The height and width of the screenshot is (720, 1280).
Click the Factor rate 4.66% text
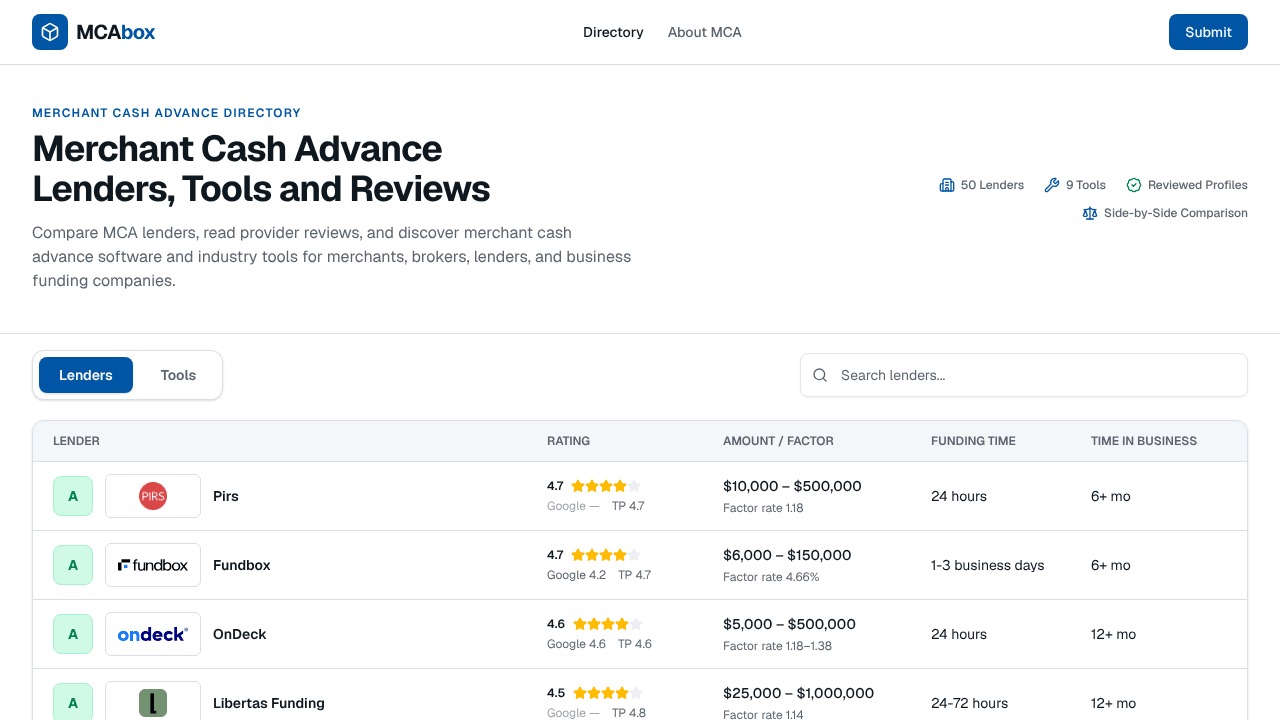771,577
